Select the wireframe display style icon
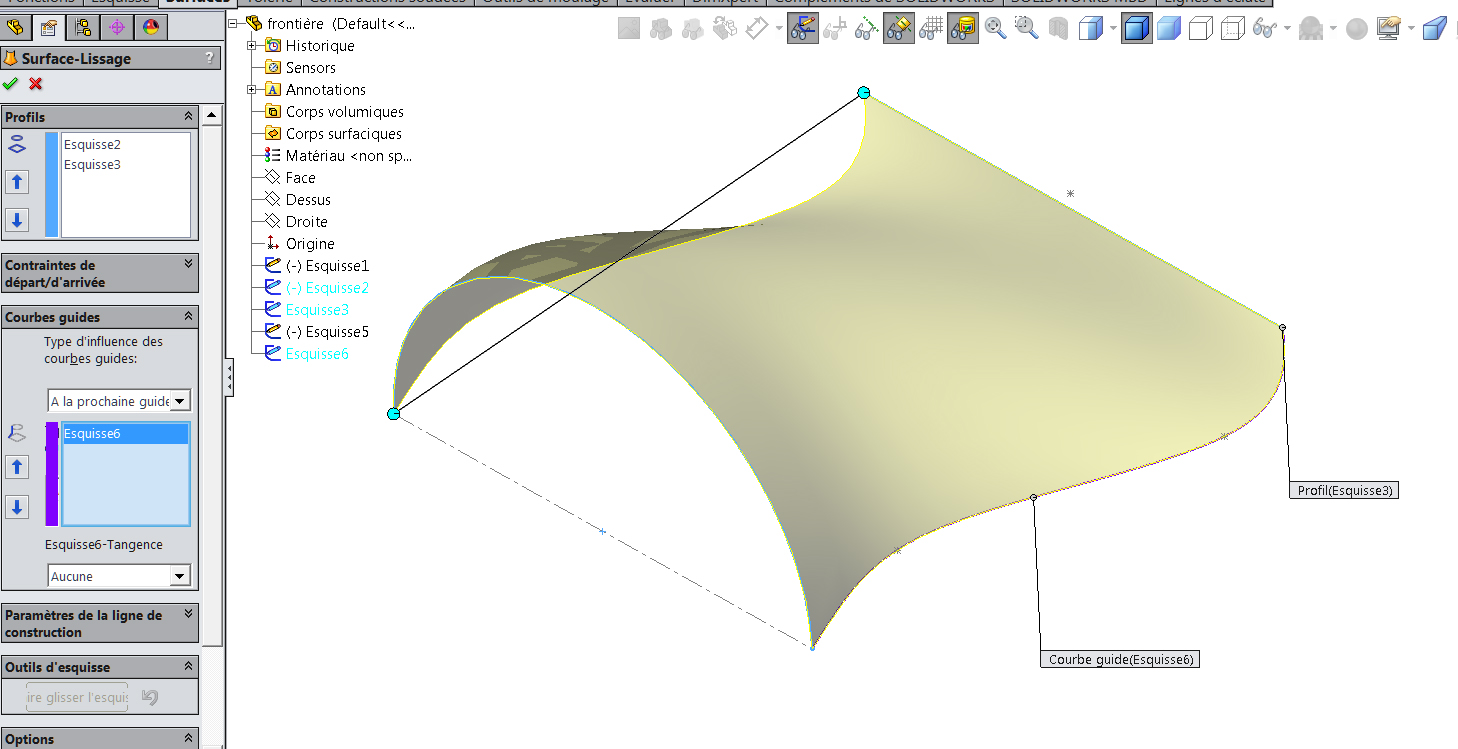This screenshot has height=749, width=1458. click(x=1232, y=27)
